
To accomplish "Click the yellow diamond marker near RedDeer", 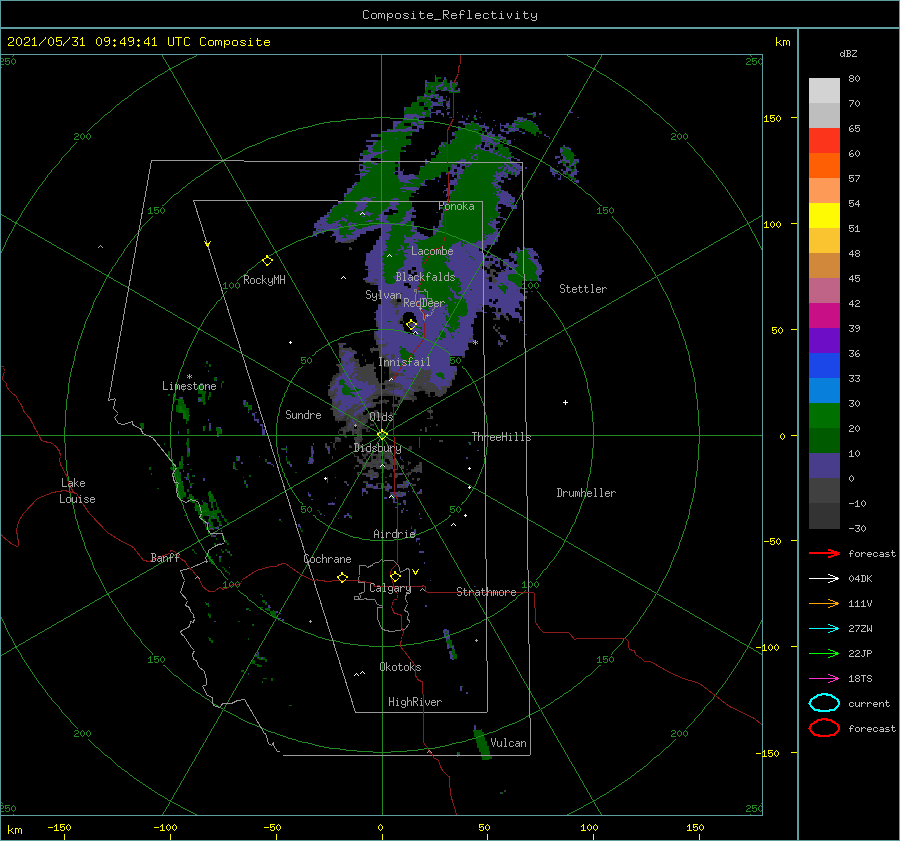I will pyautogui.click(x=411, y=325).
